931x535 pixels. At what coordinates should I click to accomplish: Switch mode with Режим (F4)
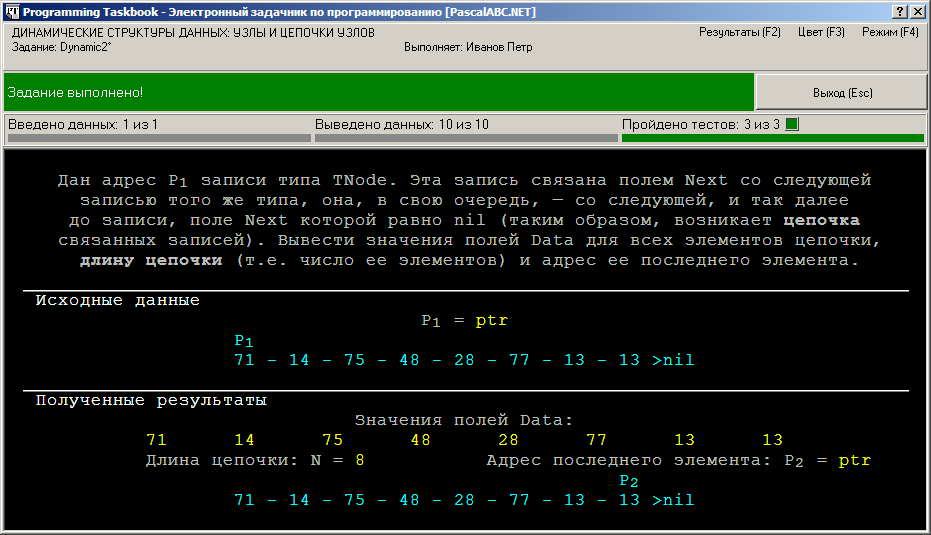(890, 32)
